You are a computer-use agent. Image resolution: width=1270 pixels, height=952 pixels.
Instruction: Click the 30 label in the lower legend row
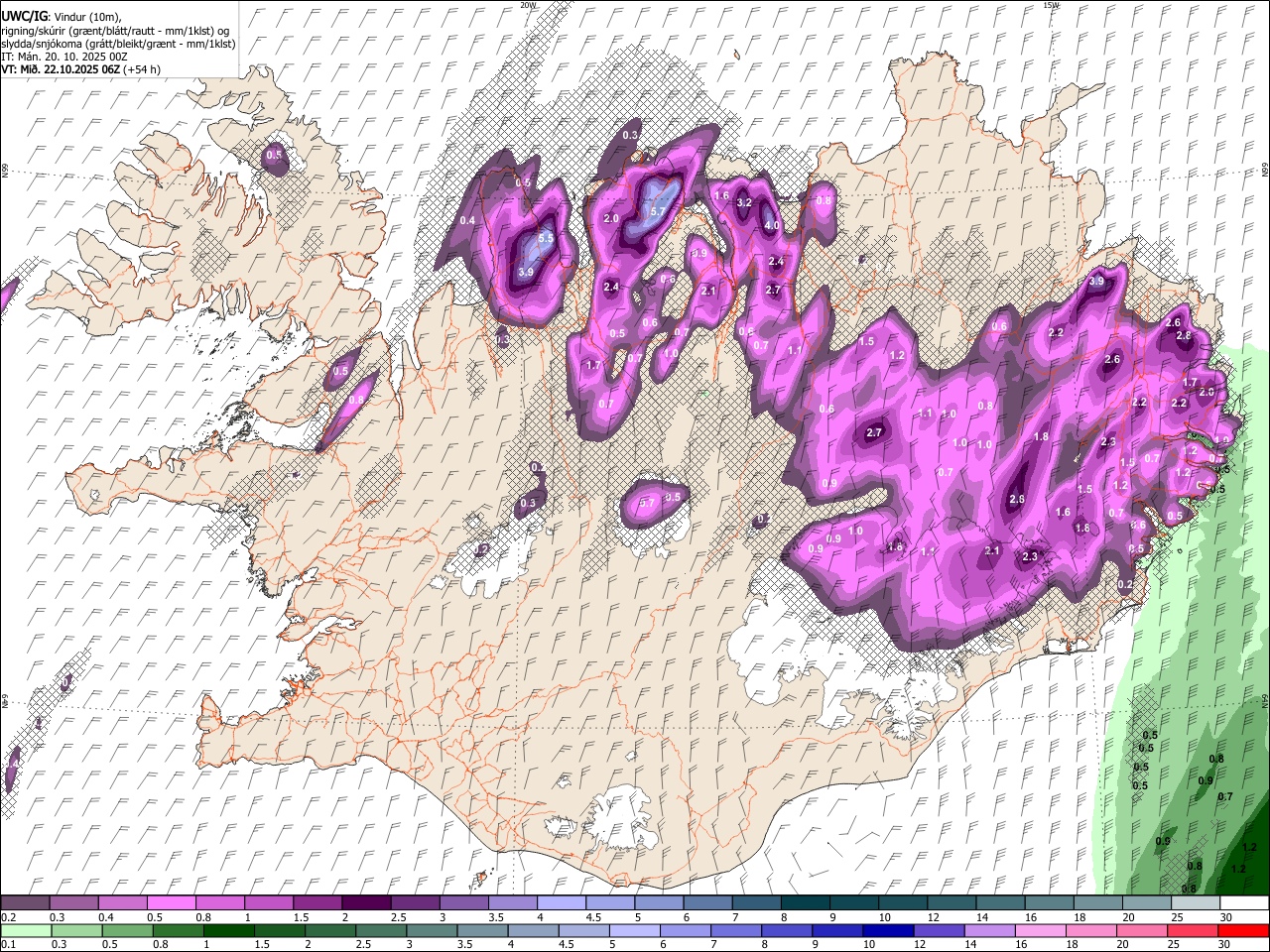tap(1226, 945)
